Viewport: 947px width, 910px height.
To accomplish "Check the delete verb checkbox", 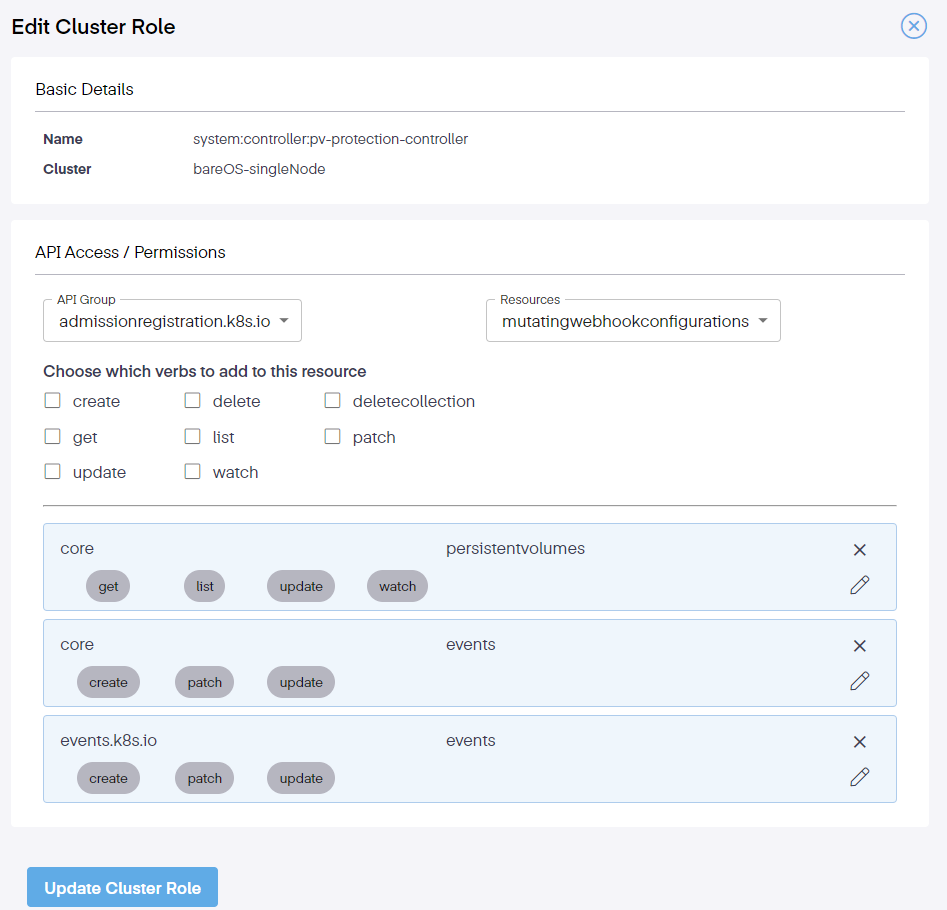I will (x=193, y=401).
